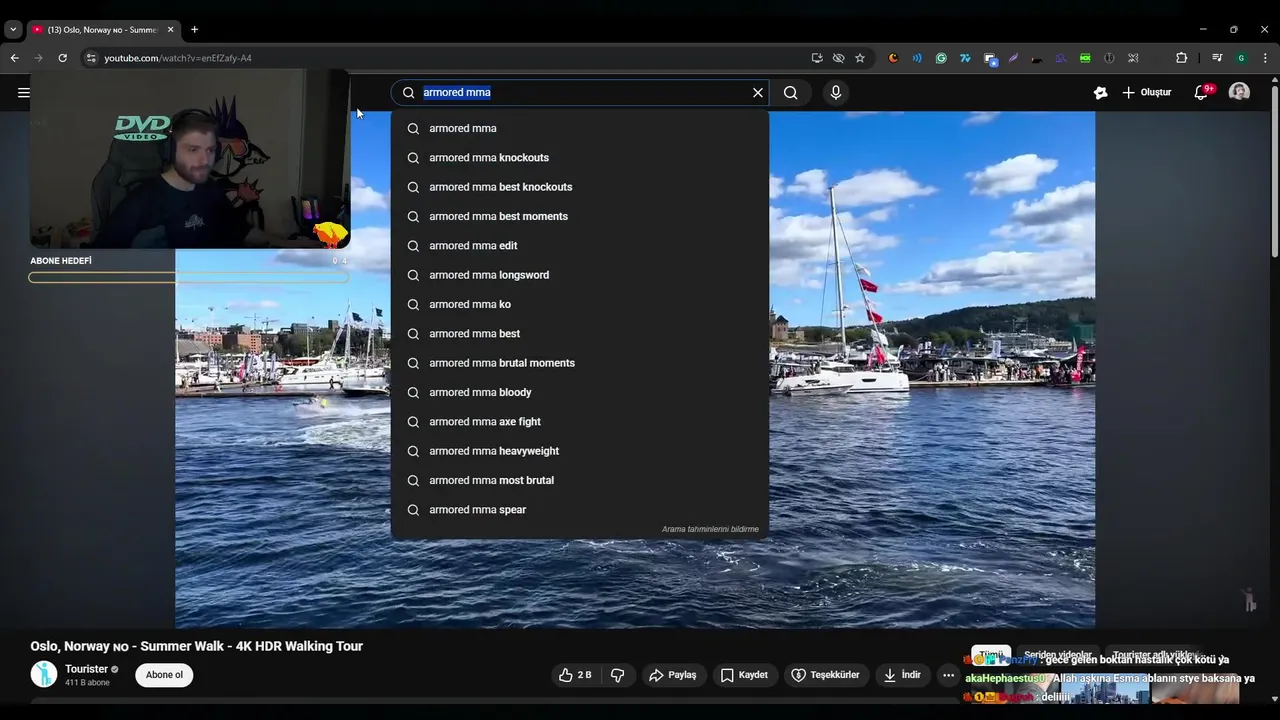Open the tab search dropdown arrow
Screen dimensions: 1280x720
(13, 30)
